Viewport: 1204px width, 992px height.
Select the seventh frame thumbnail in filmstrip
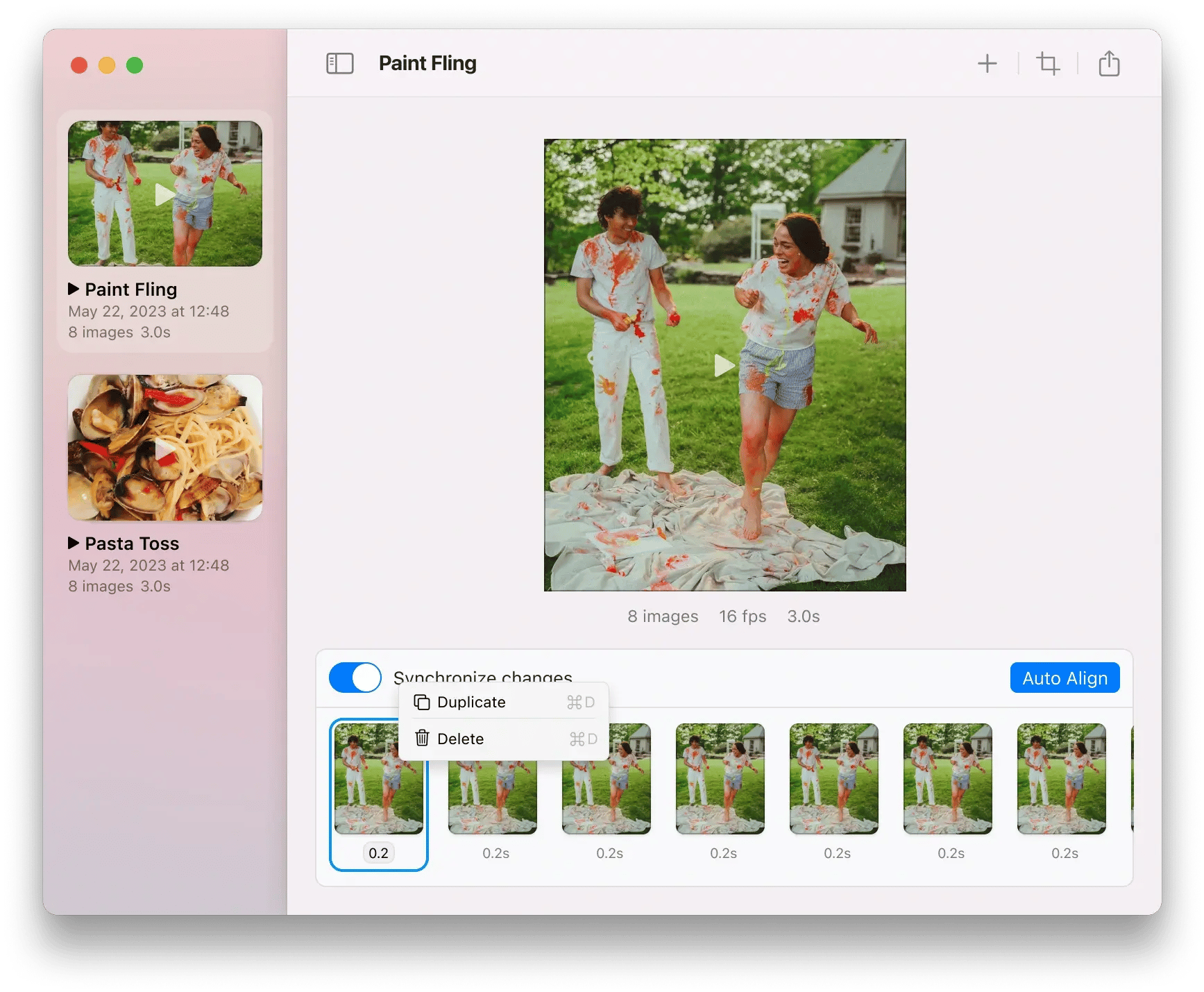1062,778
